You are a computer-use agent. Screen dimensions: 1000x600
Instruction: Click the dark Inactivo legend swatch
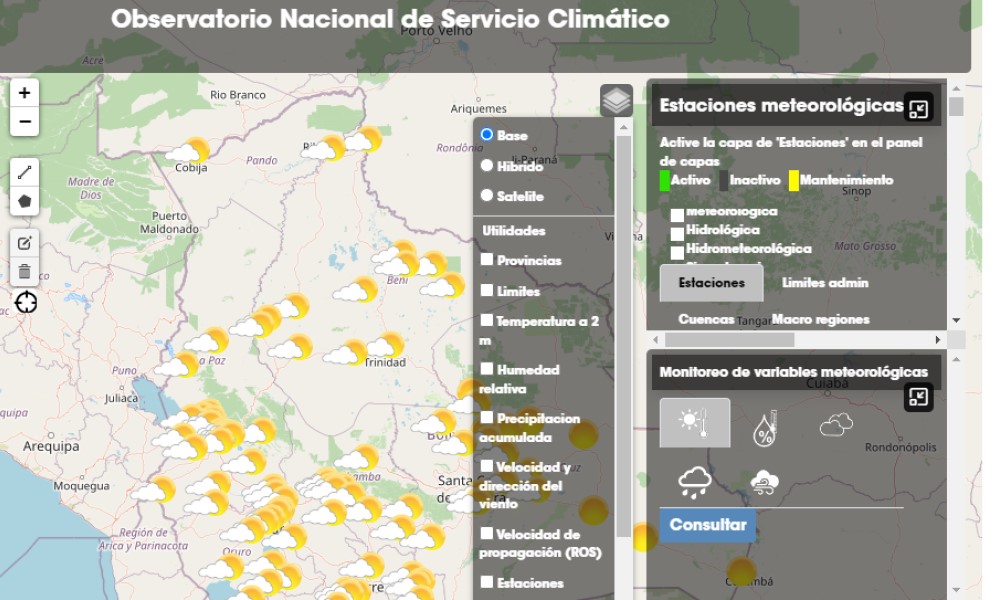[x=723, y=181]
